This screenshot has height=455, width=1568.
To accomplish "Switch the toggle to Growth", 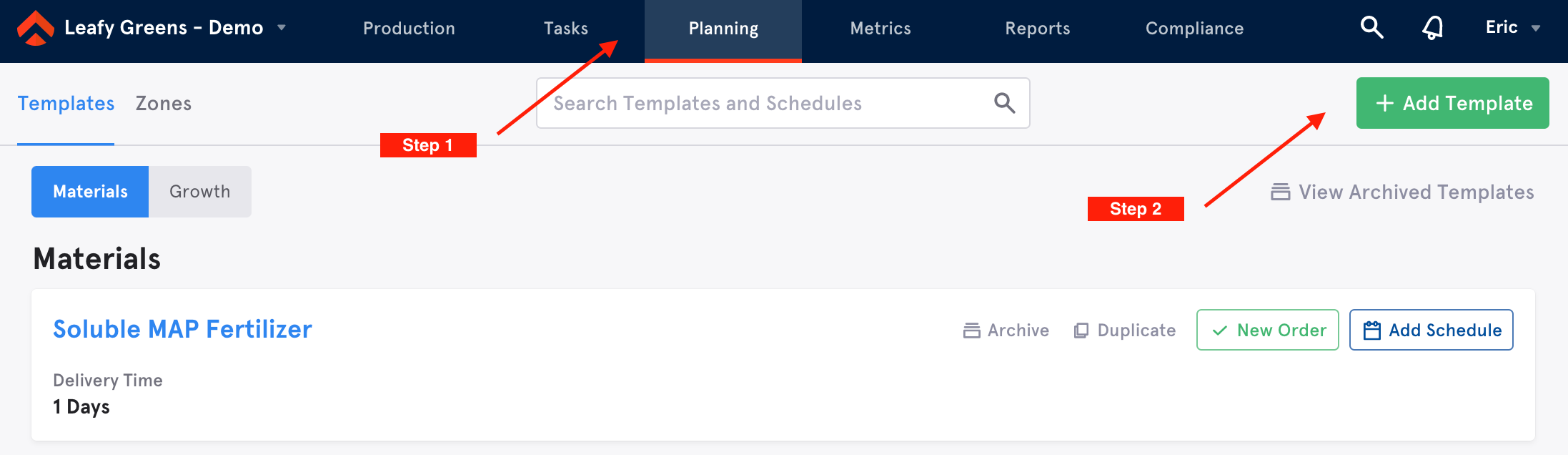I will click(200, 192).
